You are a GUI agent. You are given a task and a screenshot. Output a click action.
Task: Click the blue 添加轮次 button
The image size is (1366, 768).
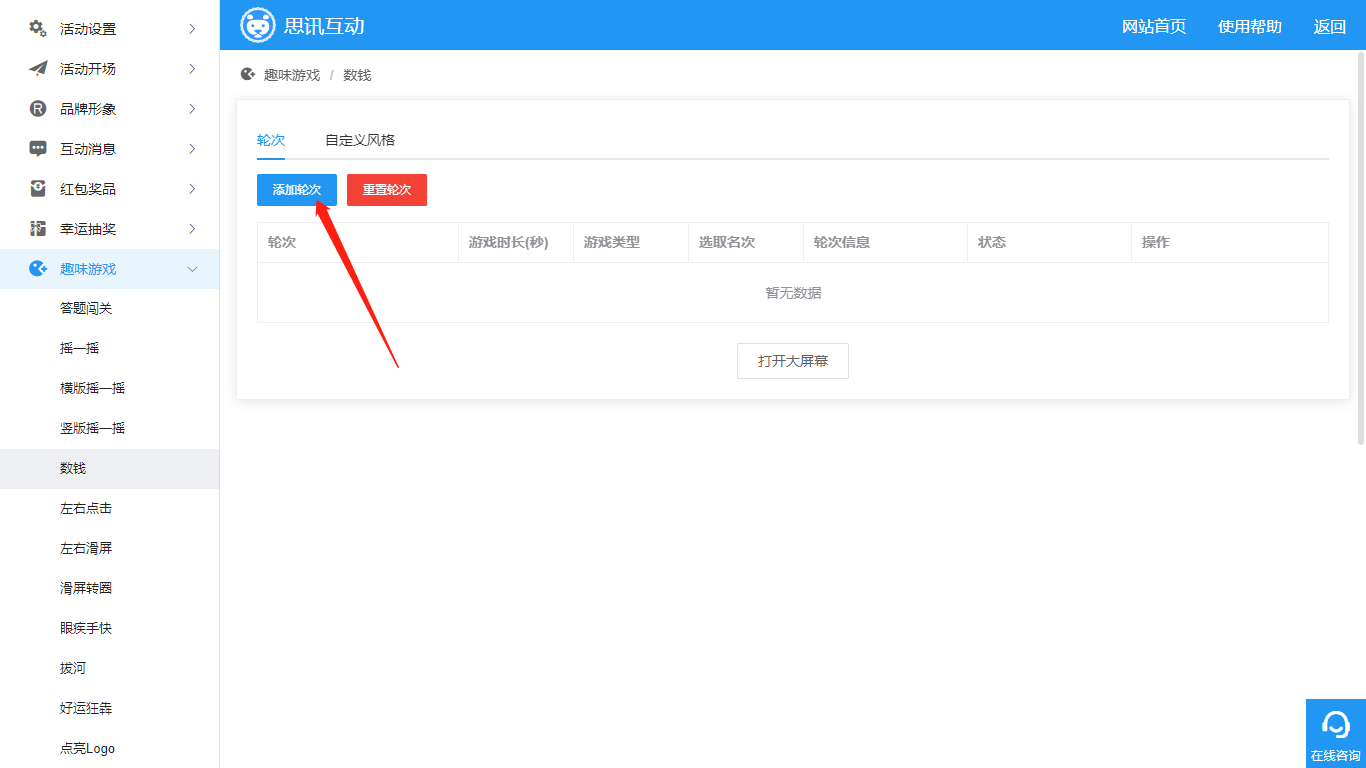click(x=297, y=190)
